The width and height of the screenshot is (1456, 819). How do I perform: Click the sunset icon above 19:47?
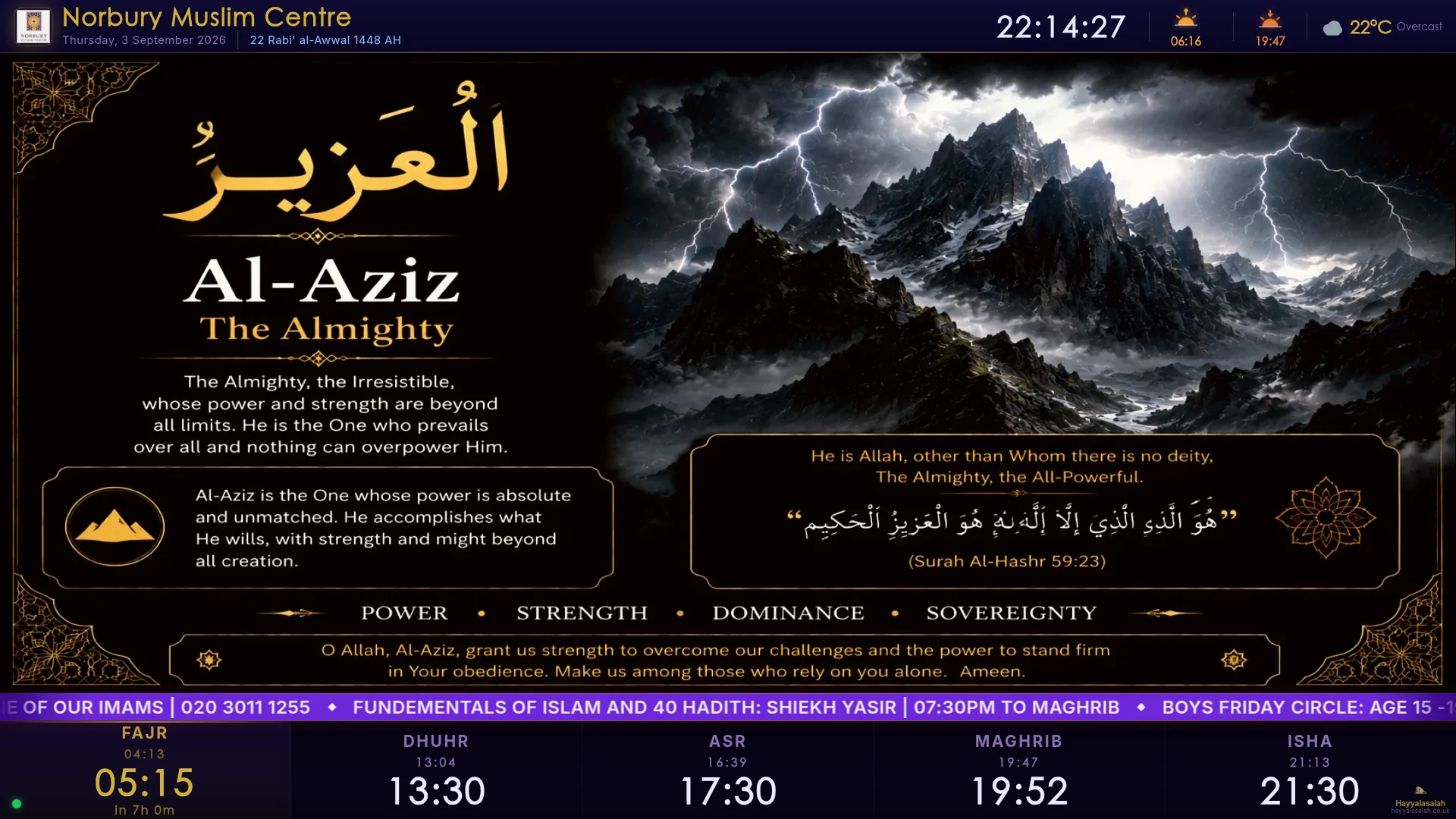[1269, 19]
